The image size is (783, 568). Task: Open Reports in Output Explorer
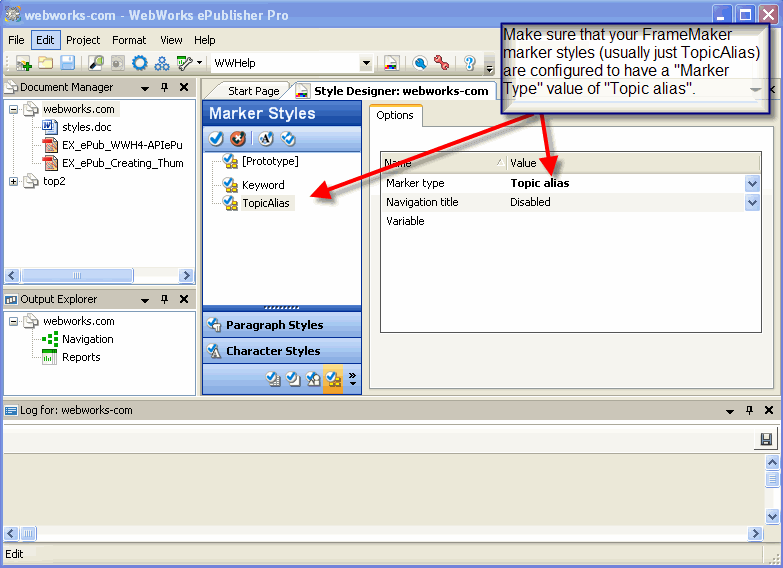click(x=81, y=357)
